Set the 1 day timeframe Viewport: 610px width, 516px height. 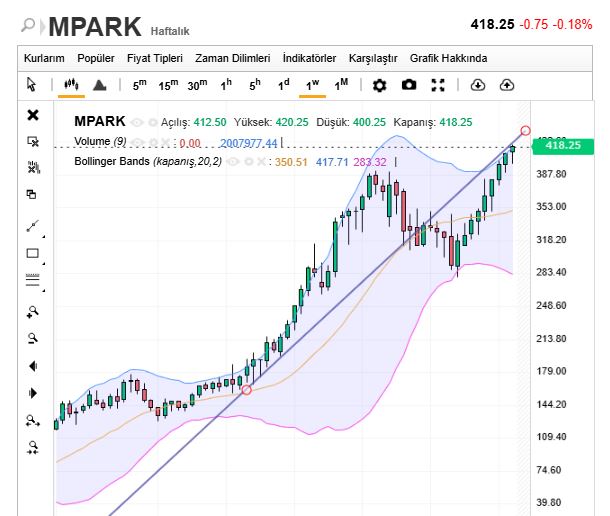284,84
